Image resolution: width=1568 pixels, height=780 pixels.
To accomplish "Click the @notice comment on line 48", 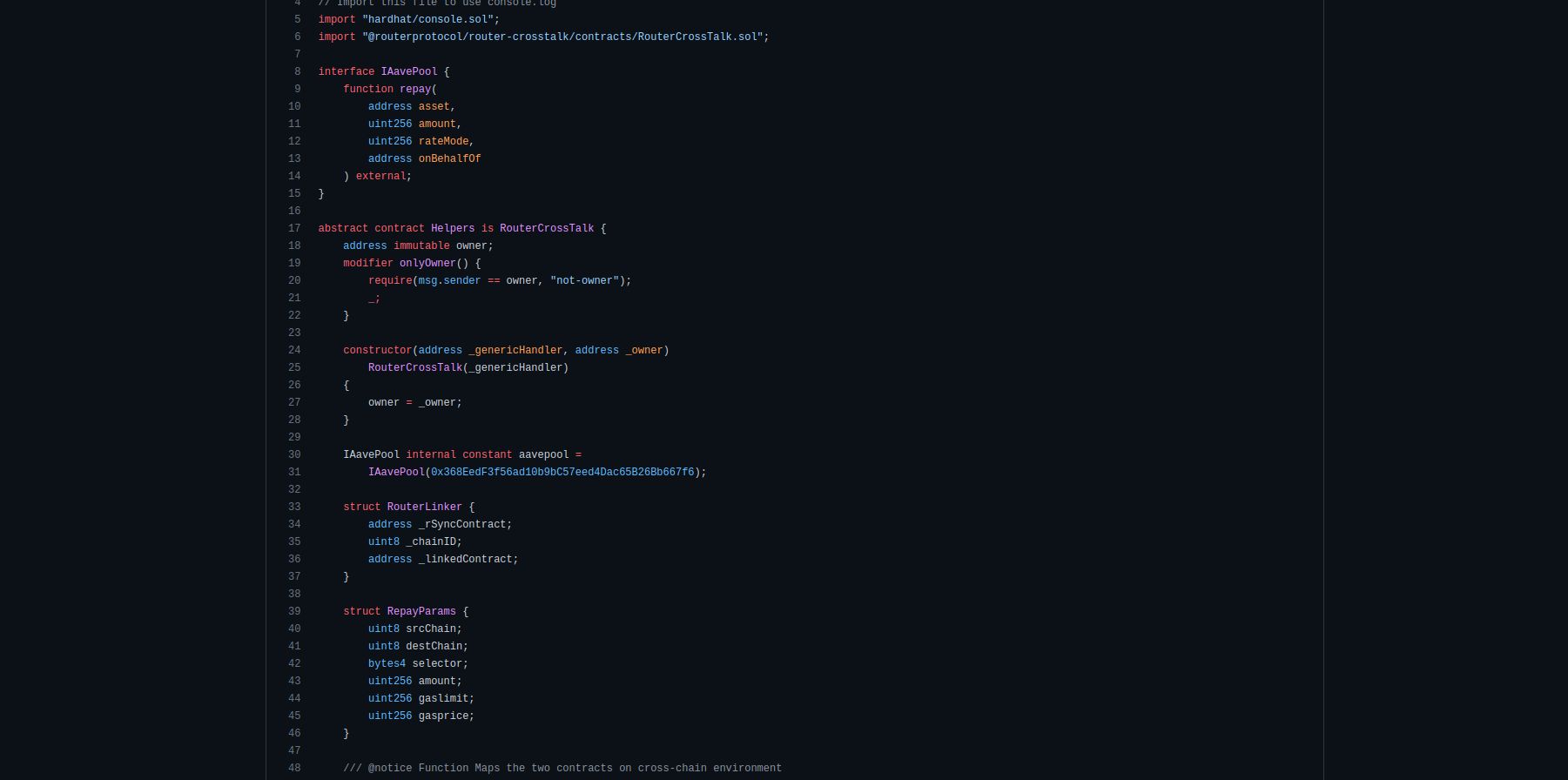I will tap(562, 768).
